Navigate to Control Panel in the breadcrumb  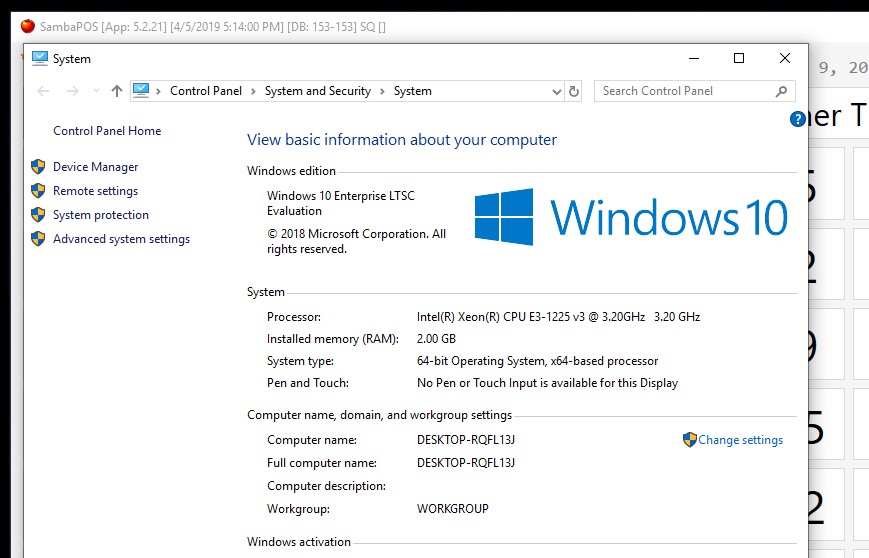[x=206, y=91]
